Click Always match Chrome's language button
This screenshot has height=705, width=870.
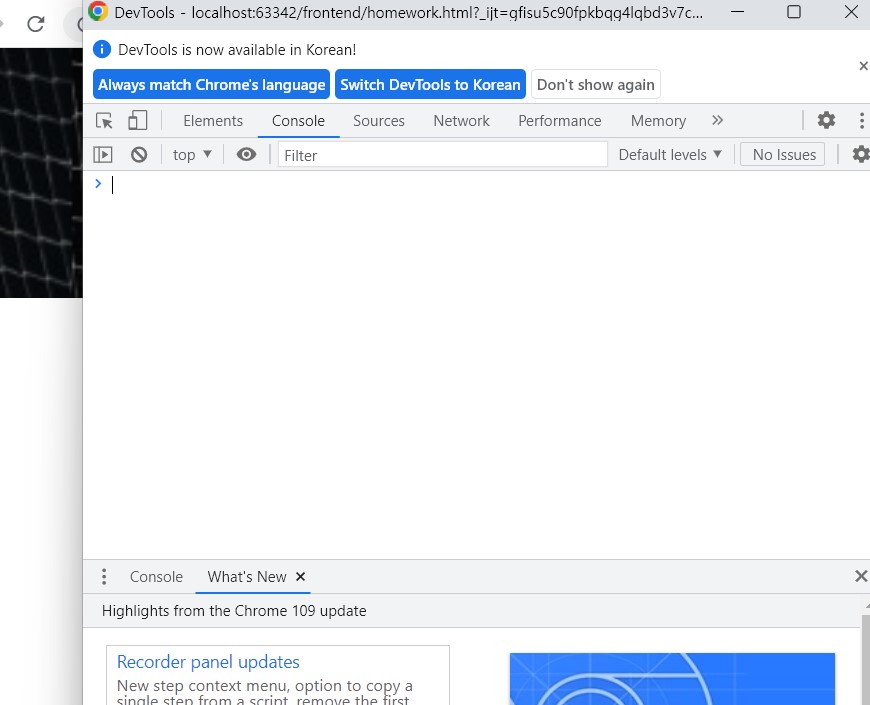click(211, 84)
